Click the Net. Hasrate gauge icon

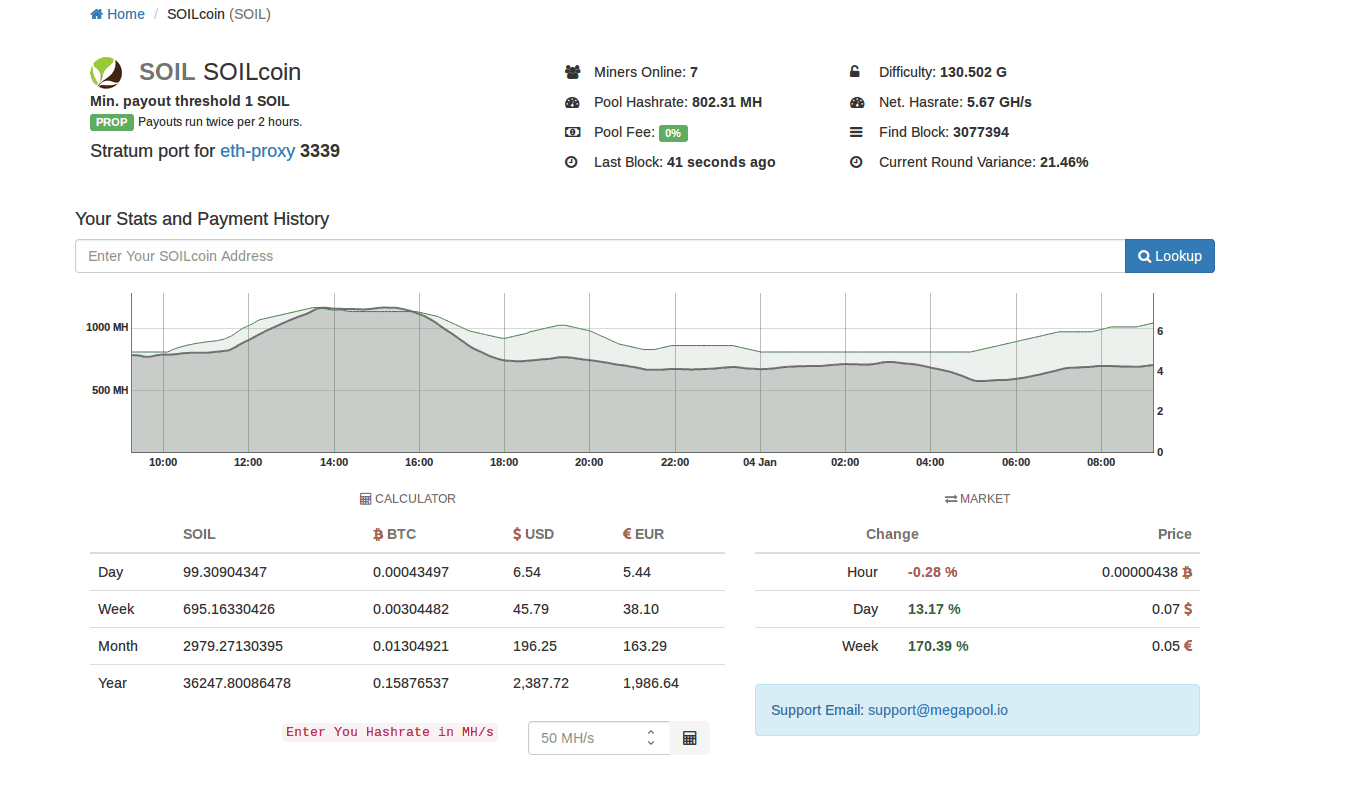click(x=856, y=102)
